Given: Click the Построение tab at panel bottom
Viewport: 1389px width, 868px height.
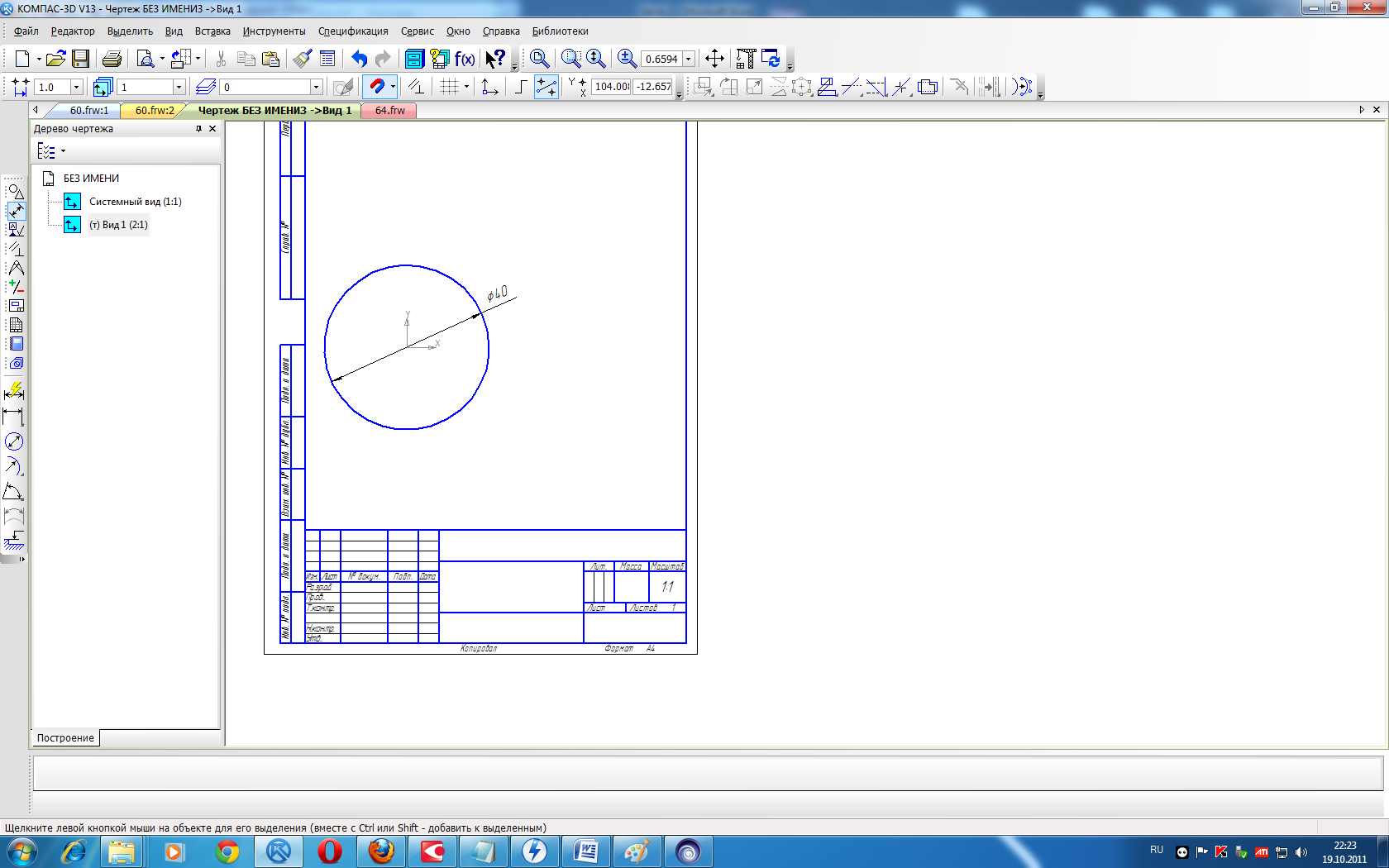Looking at the screenshot, I should (65, 738).
